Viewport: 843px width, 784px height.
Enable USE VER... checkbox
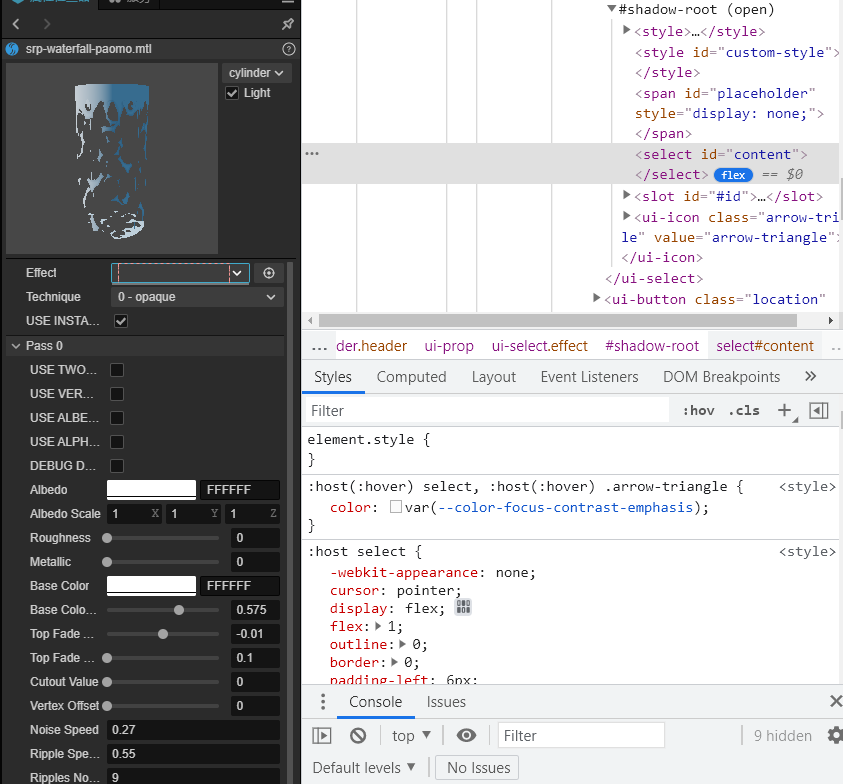pyautogui.click(x=117, y=394)
